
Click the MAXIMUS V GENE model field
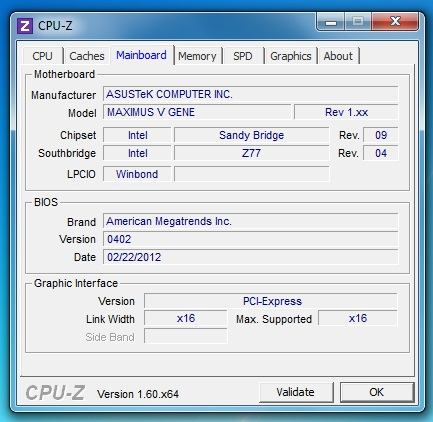pos(197,112)
